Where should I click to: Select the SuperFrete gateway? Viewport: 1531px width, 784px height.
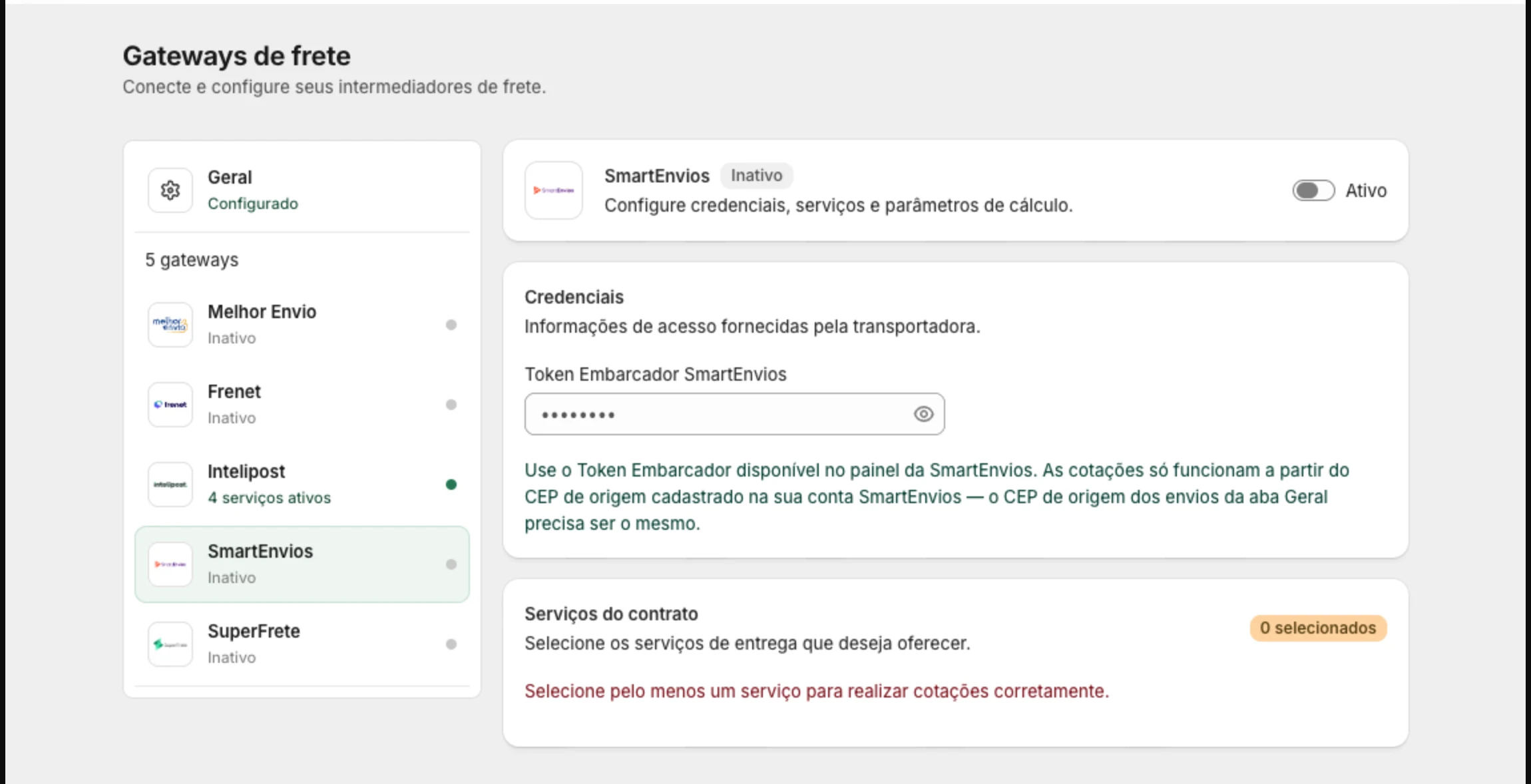302,644
